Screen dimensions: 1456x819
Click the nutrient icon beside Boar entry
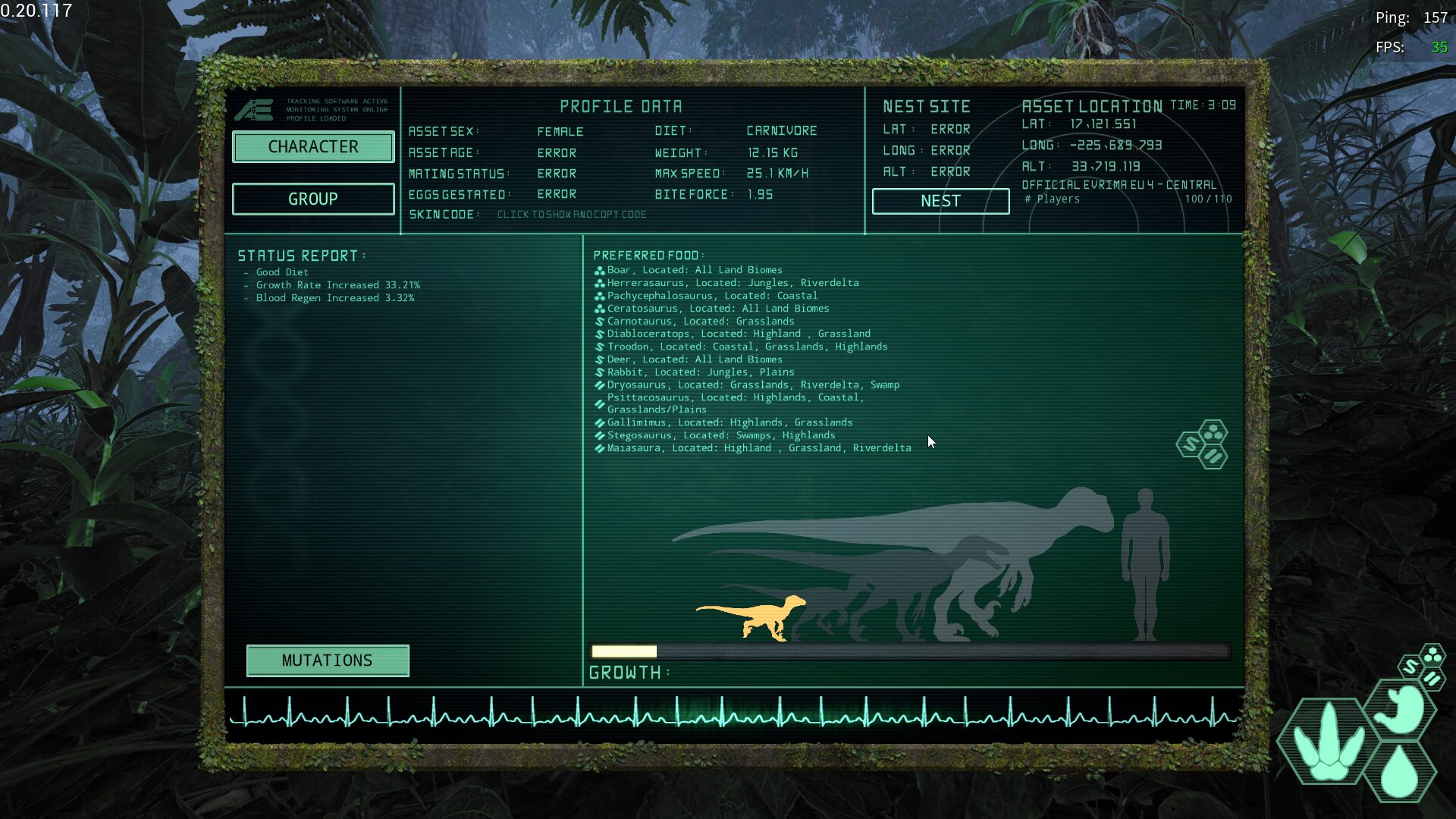tap(599, 270)
